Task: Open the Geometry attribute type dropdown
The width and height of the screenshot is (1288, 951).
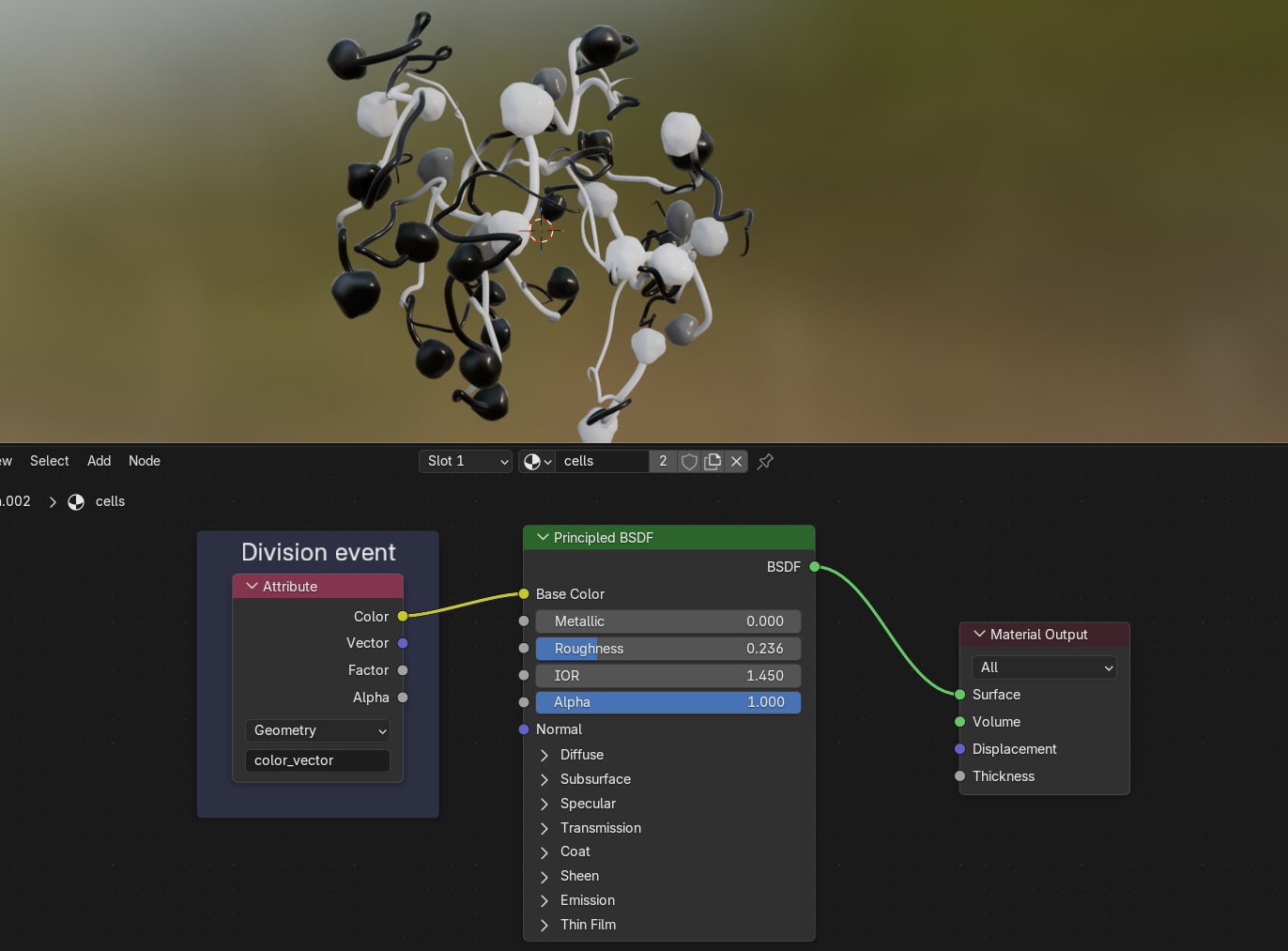Action: click(x=317, y=730)
